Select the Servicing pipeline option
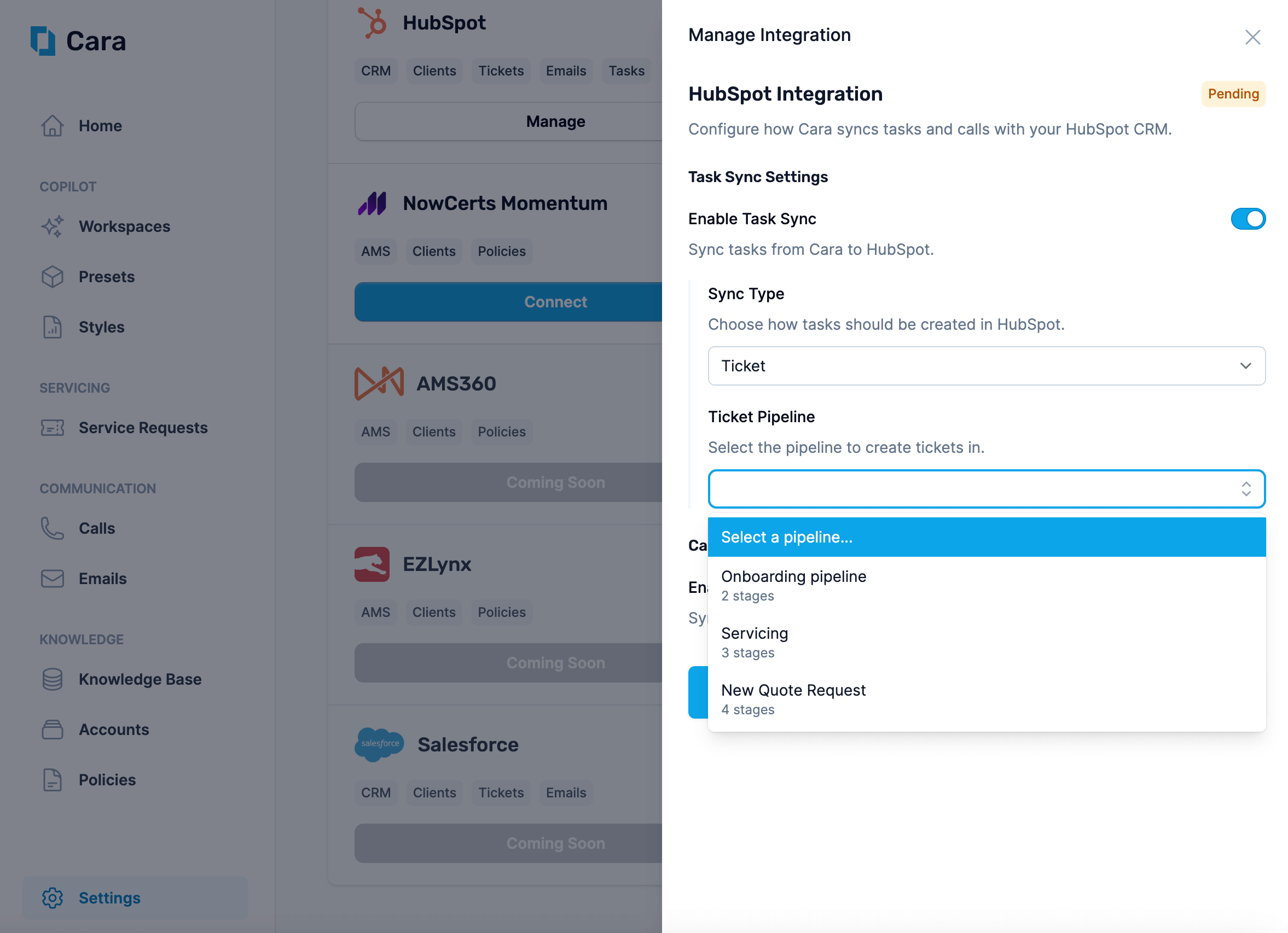 [x=987, y=642]
